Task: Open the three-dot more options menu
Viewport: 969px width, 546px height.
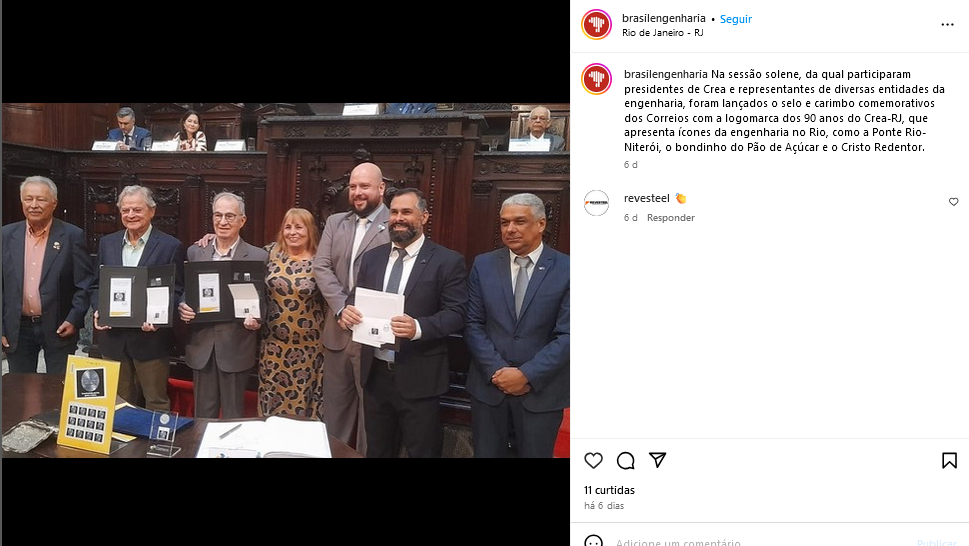Action: [947, 25]
